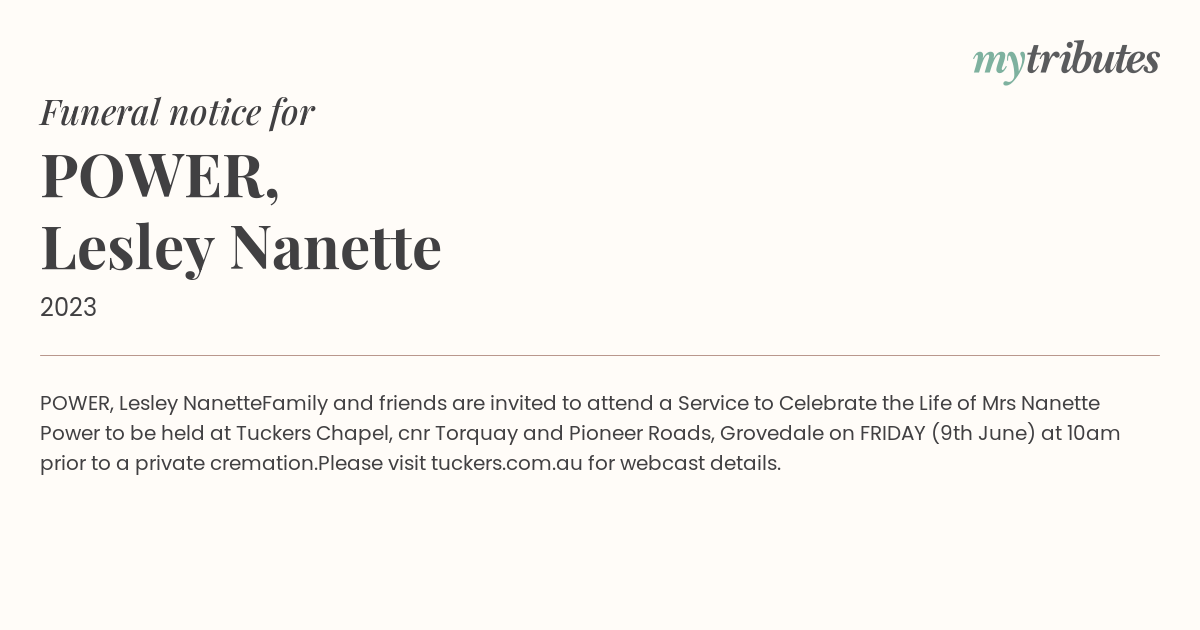The image size is (1200, 630).
Task: Click the horizontal divider line
Action: [x=600, y=355]
